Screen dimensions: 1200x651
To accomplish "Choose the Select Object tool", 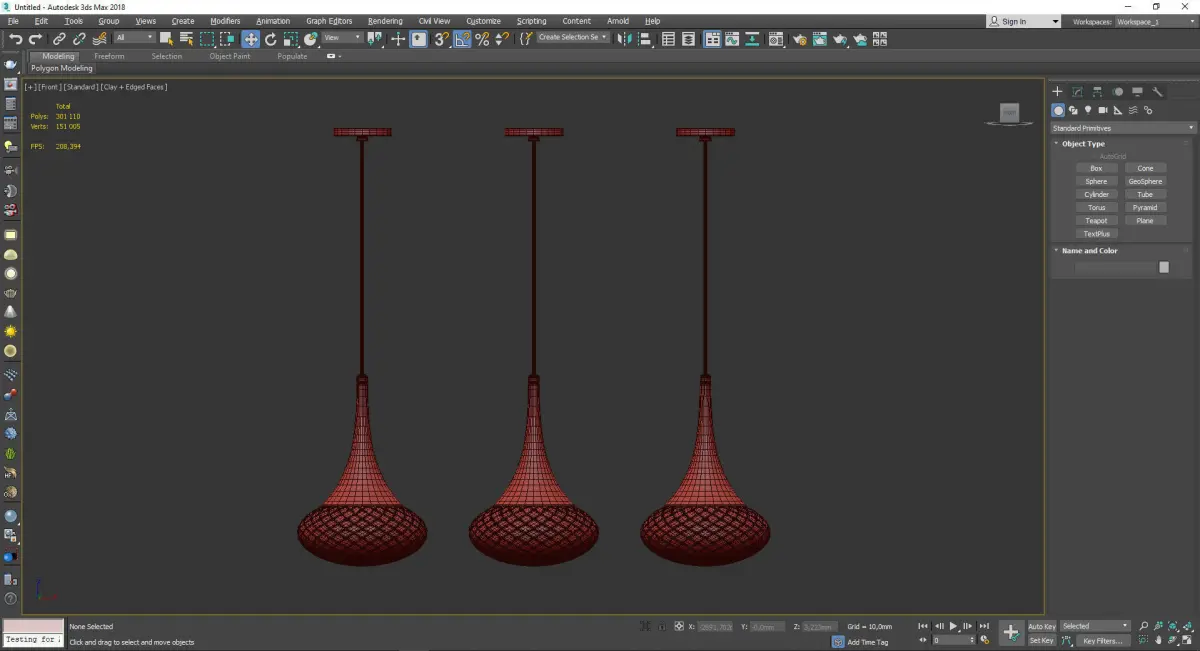I will point(166,39).
